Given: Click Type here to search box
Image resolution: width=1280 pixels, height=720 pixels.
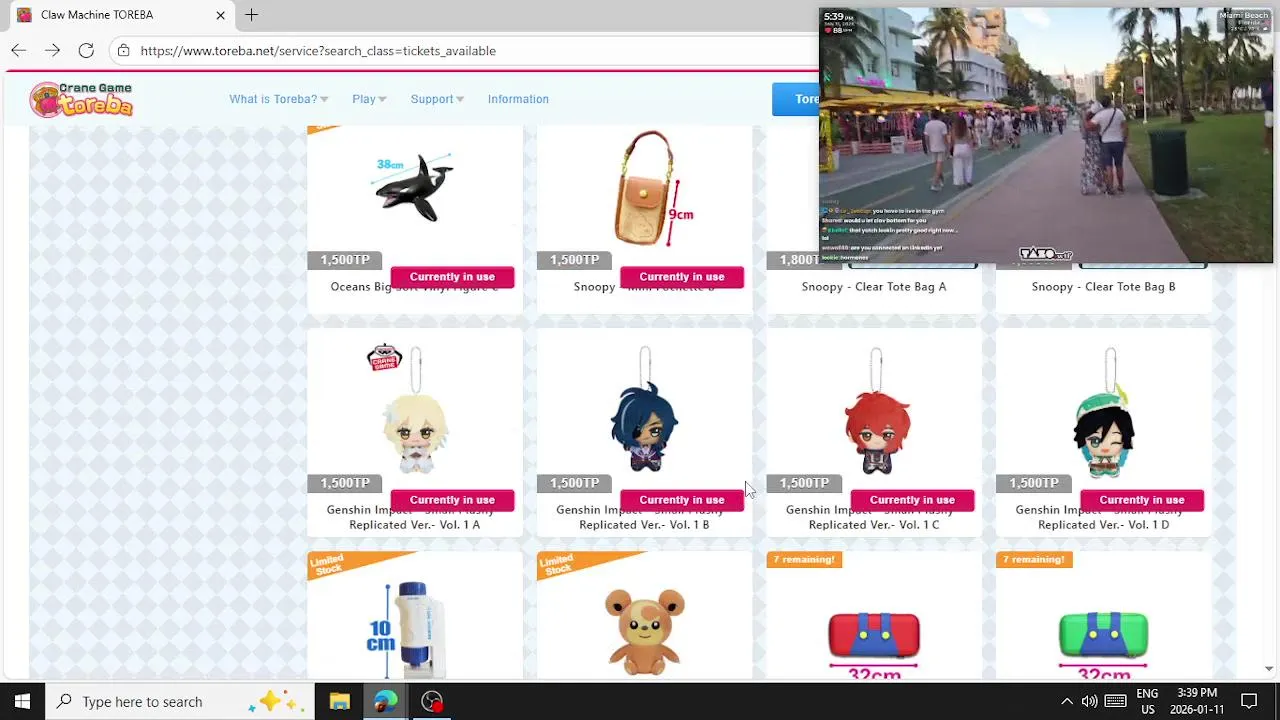Looking at the screenshot, I should point(180,701).
